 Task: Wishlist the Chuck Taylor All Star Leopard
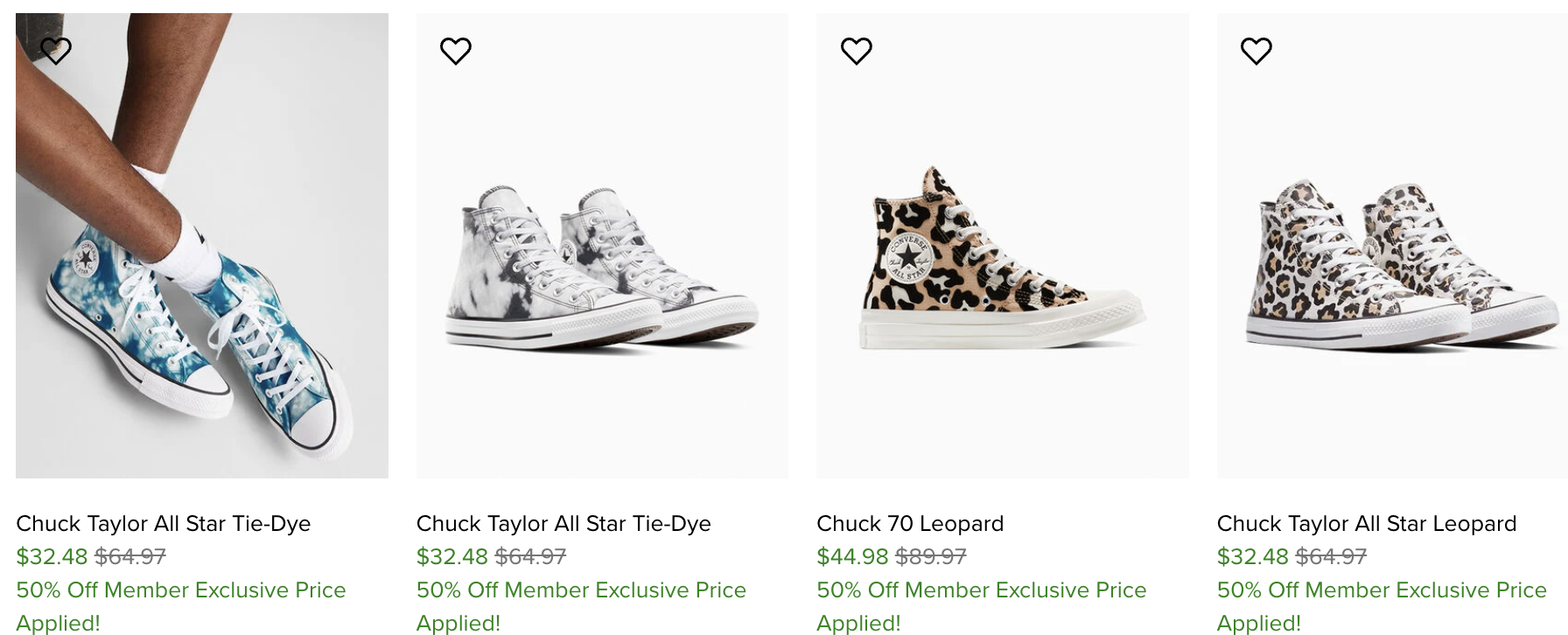[x=1256, y=51]
